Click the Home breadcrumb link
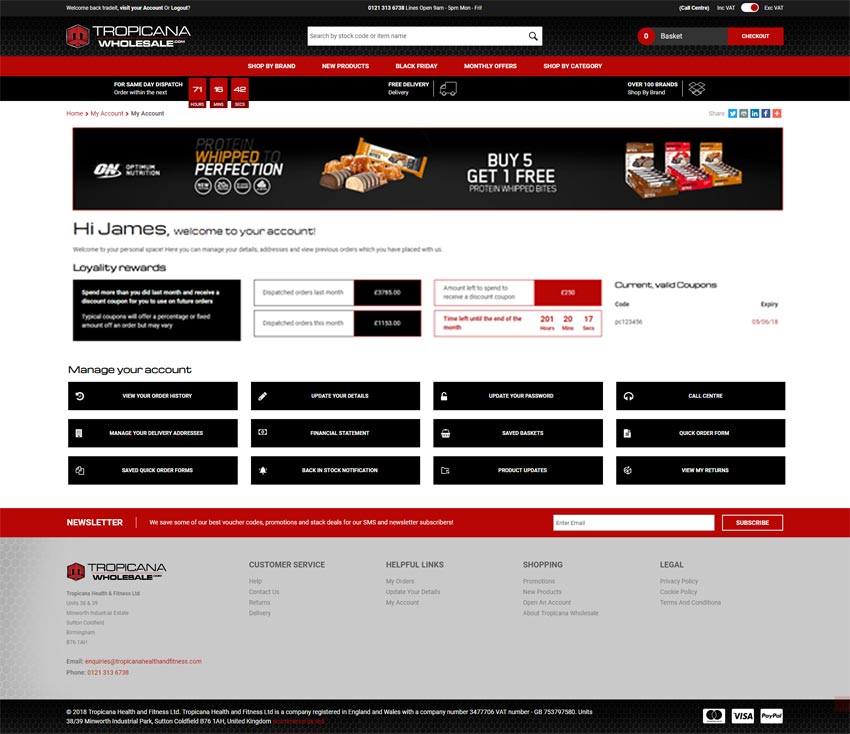This screenshot has width=850, height=734. pyautogui.click(x=75, y=113)
